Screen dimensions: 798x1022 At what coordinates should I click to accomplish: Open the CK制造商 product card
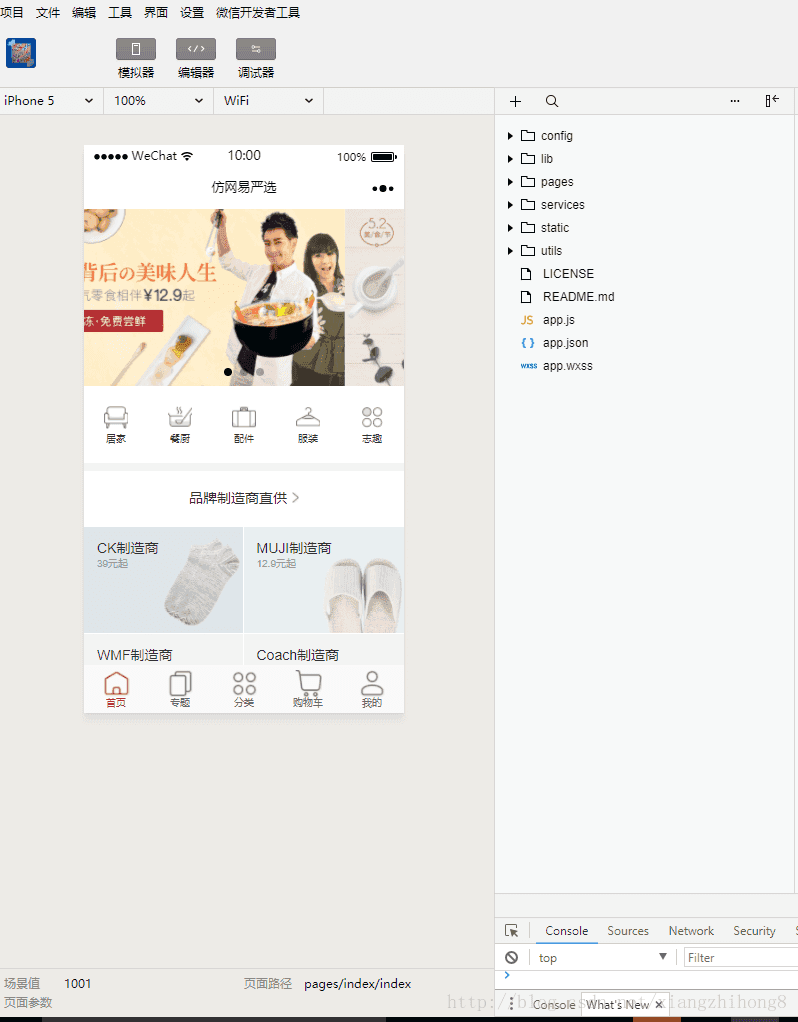pos(163,579)
